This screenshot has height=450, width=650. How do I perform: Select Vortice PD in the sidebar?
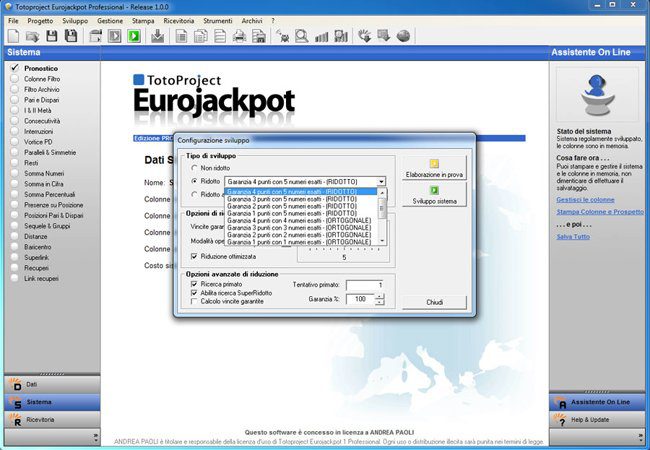coord(38,142)
